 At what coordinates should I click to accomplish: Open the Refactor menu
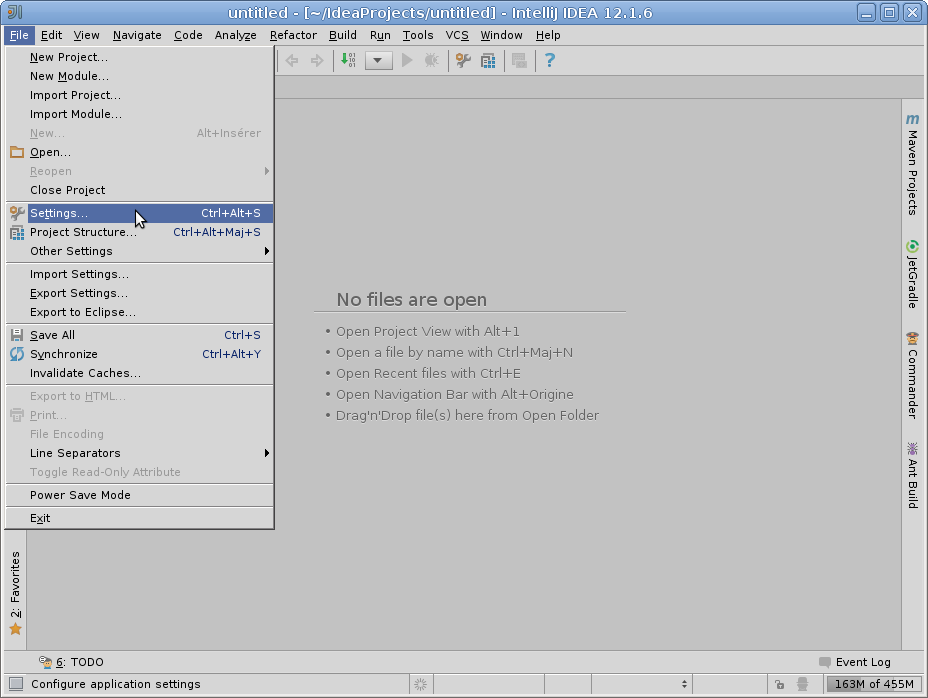294,36
